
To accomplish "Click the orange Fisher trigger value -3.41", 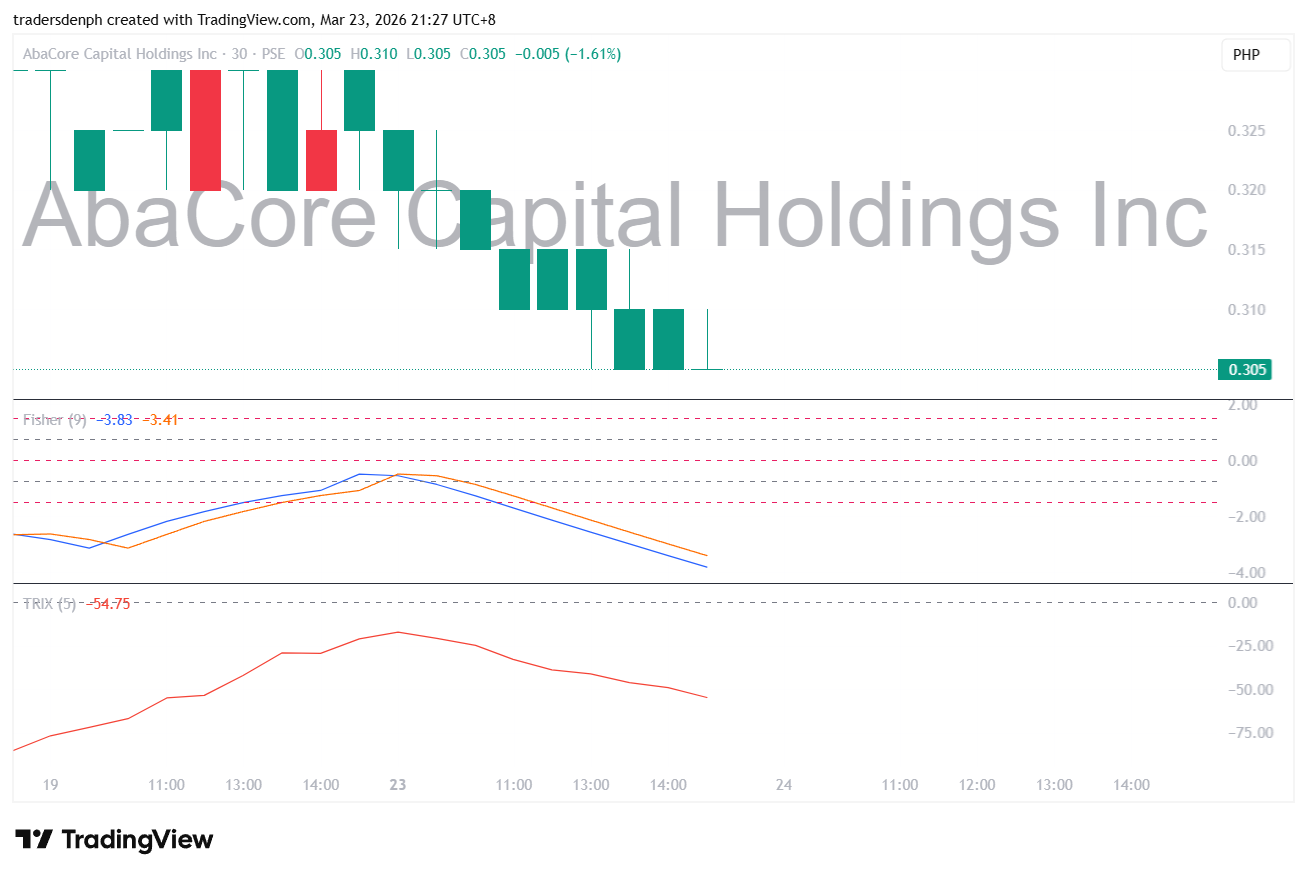I will pyautogui.click(x=161, y=420).
